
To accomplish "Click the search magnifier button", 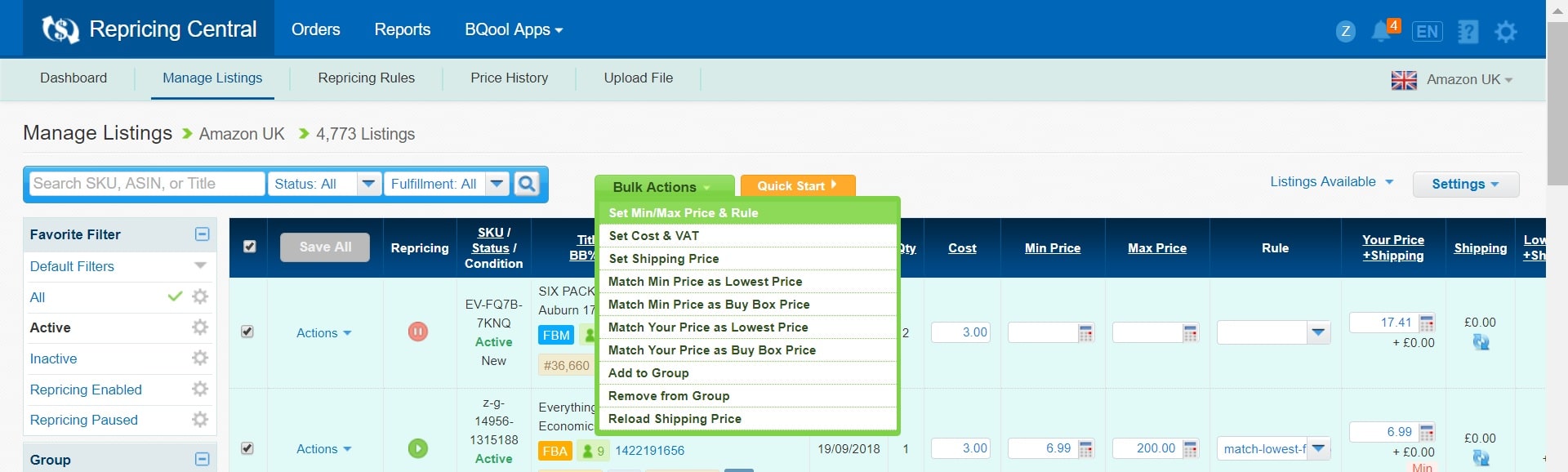I will click(x=528, y=184).
